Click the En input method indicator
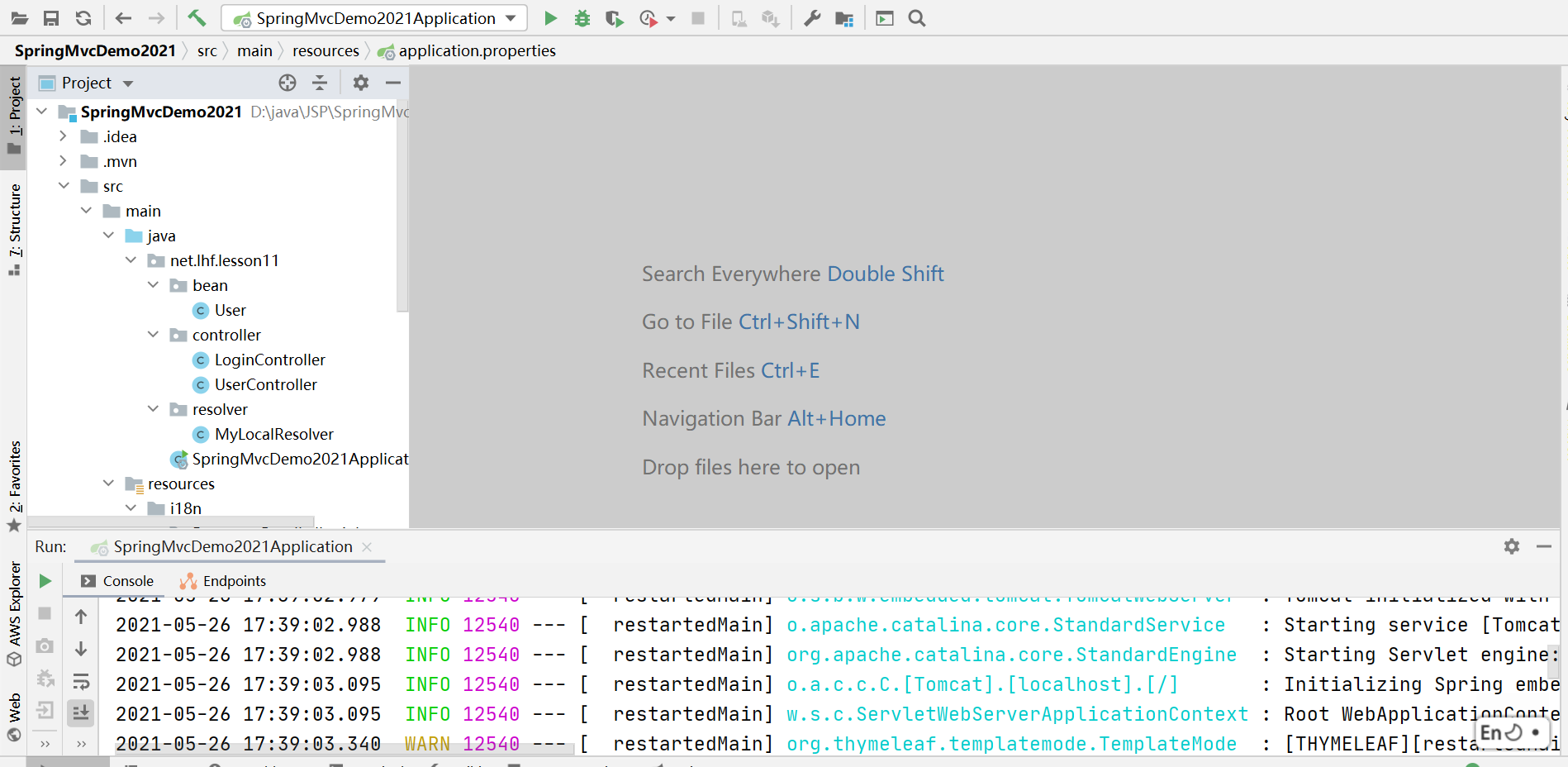 (x=1511, y=732)
